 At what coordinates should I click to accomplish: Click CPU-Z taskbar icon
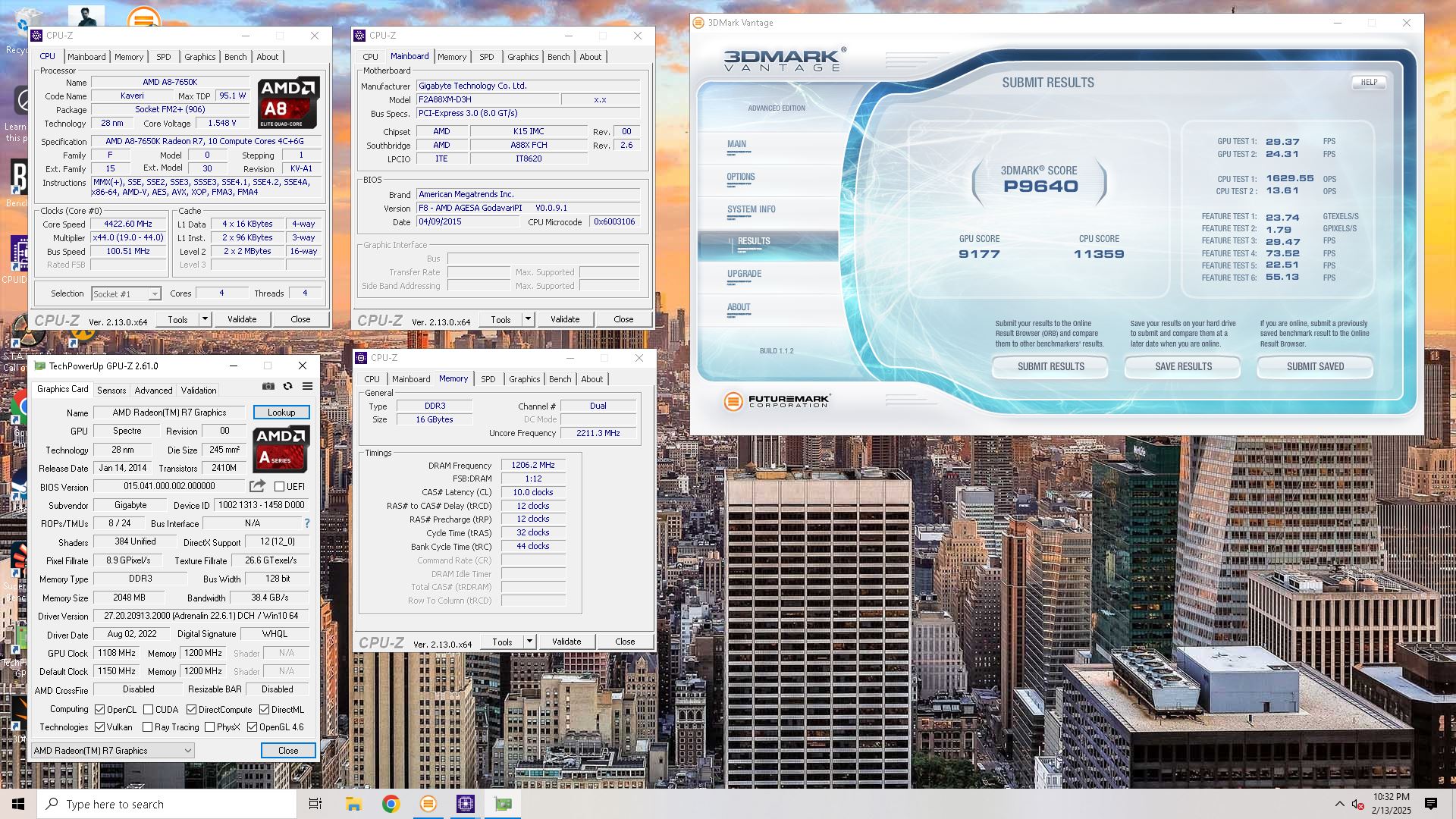tap(466, 804)
